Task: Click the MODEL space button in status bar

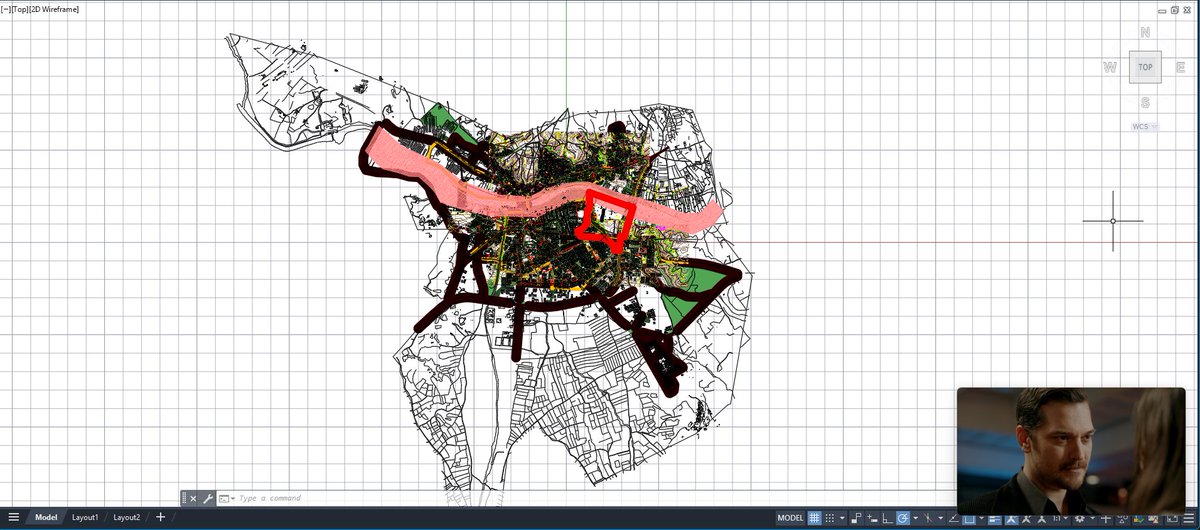Action: tap(791, 518)
